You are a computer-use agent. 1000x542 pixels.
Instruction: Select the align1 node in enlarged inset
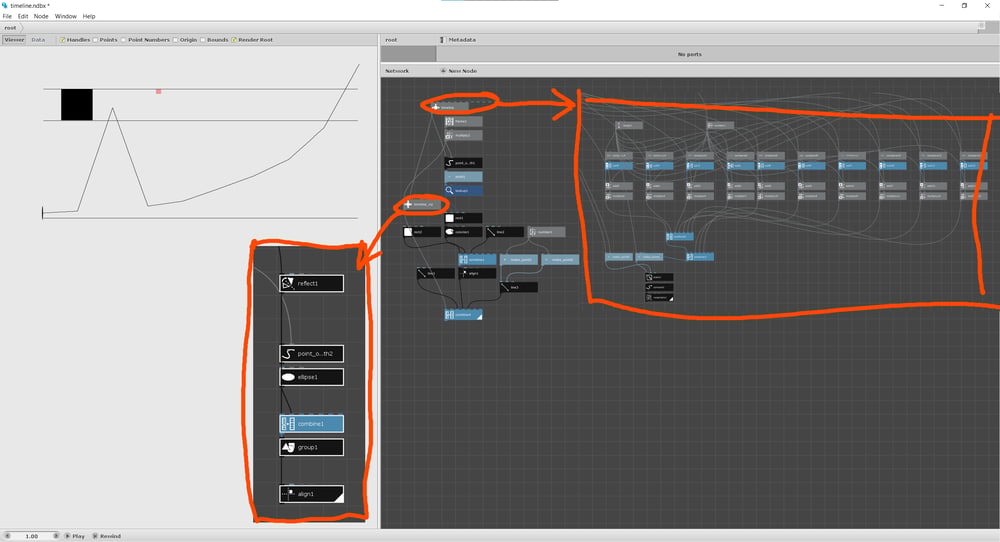[311, 494]
